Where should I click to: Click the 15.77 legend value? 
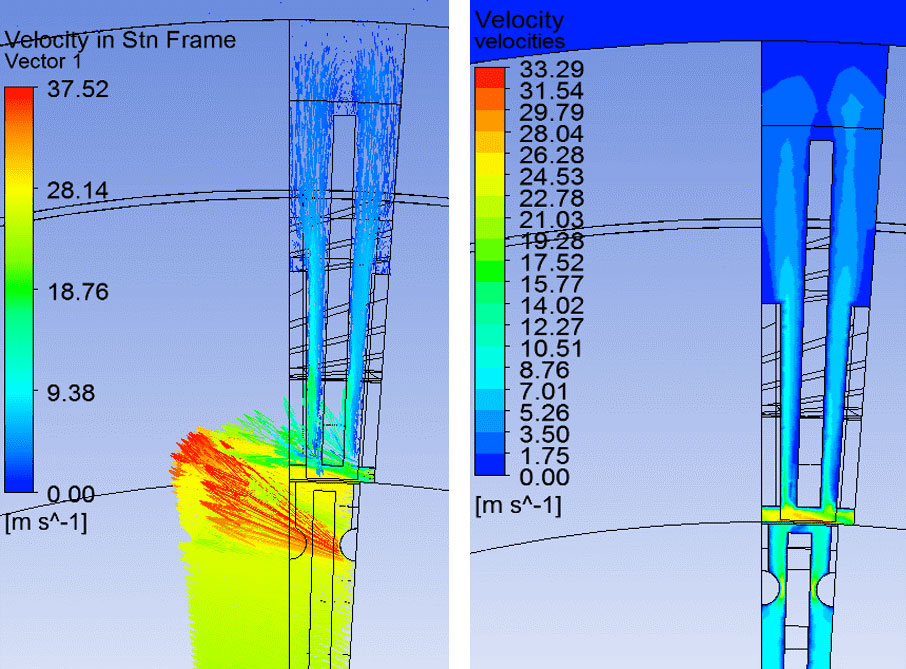pyautogui.click(x=552, y=284)
